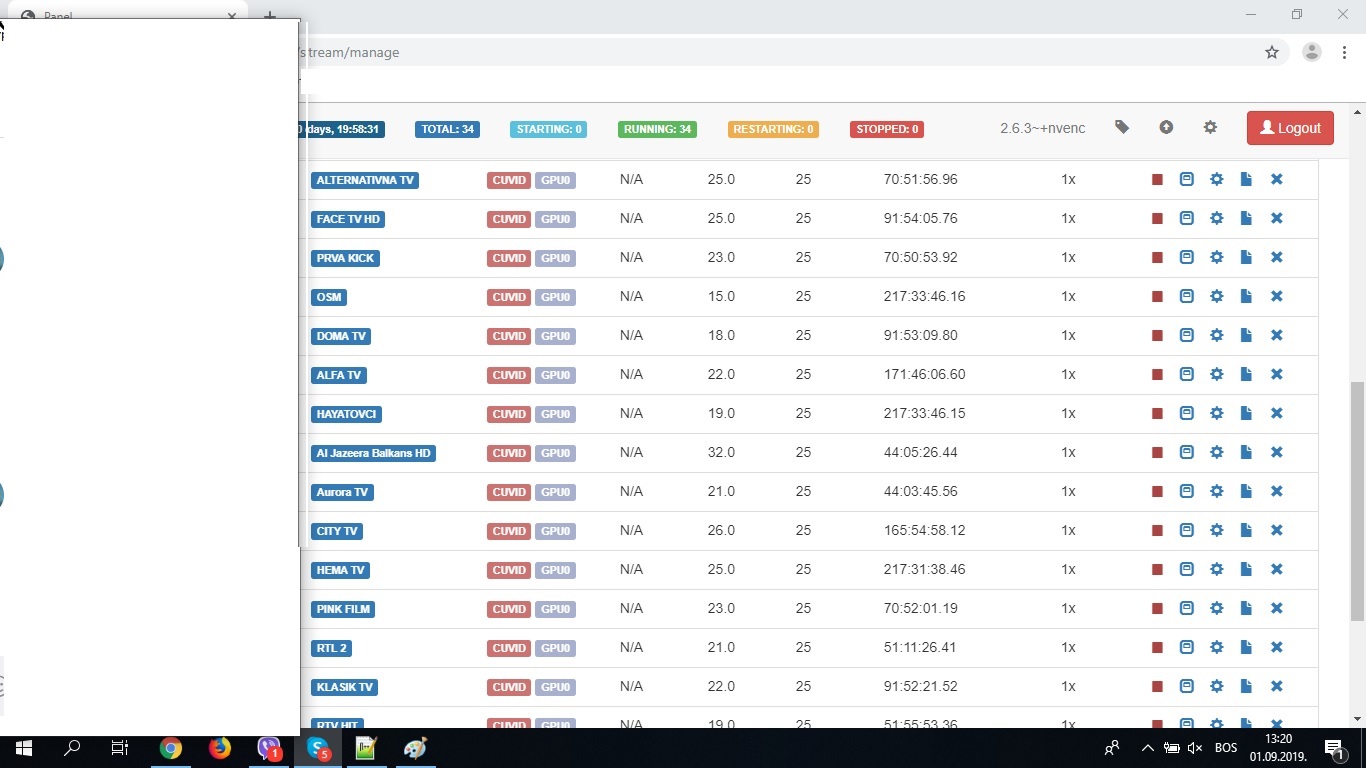The image size is (1366, 768).
Task: Open Skype from the taskbar
Action: point(318,748)
